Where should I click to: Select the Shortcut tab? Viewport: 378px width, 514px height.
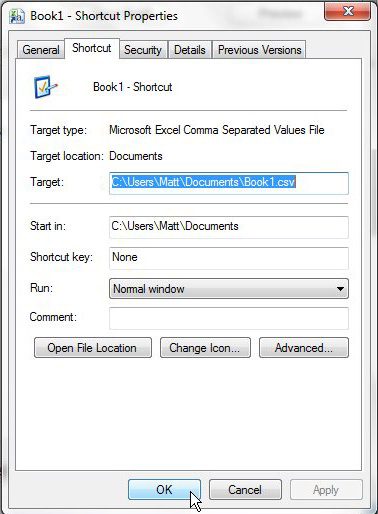[x=92, y=48]
